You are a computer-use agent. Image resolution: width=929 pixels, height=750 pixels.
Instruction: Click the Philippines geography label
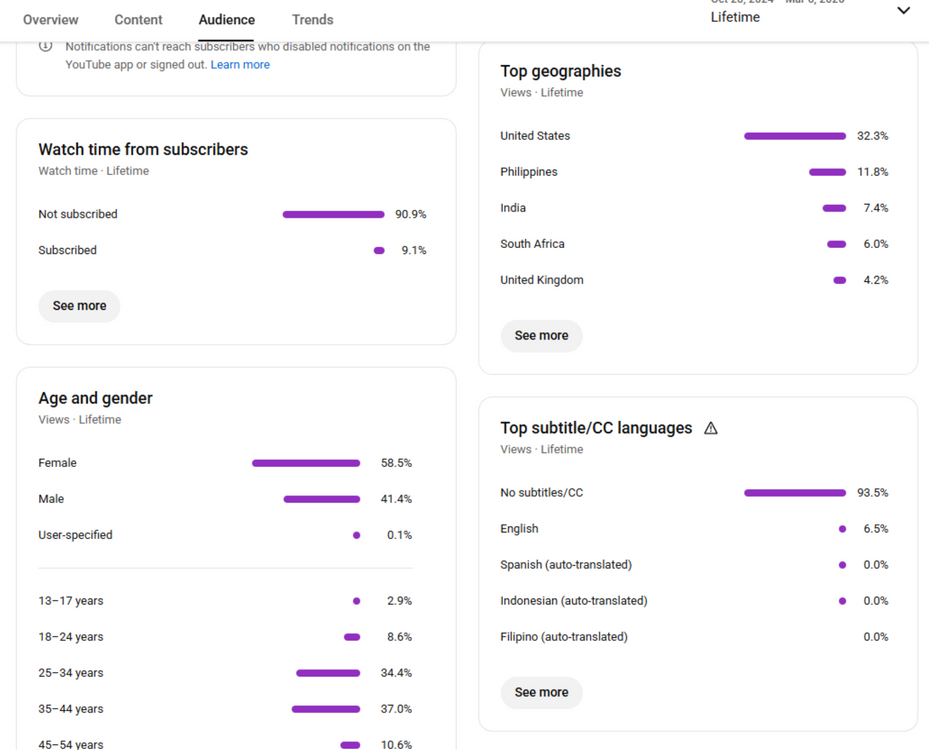coord(529,172)
